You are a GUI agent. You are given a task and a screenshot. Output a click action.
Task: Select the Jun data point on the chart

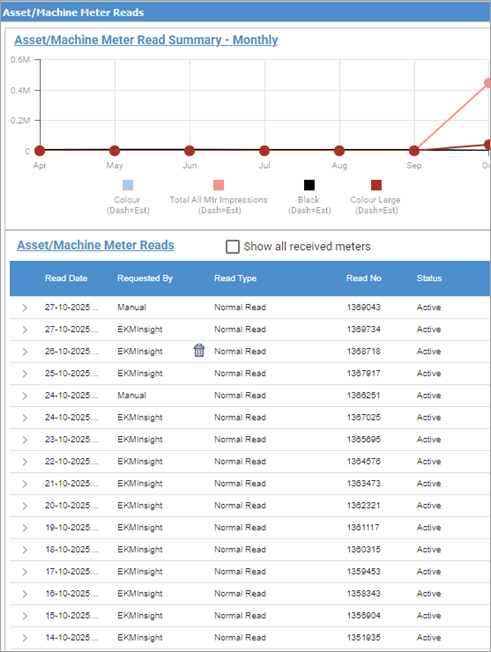[x=190, y=151]
